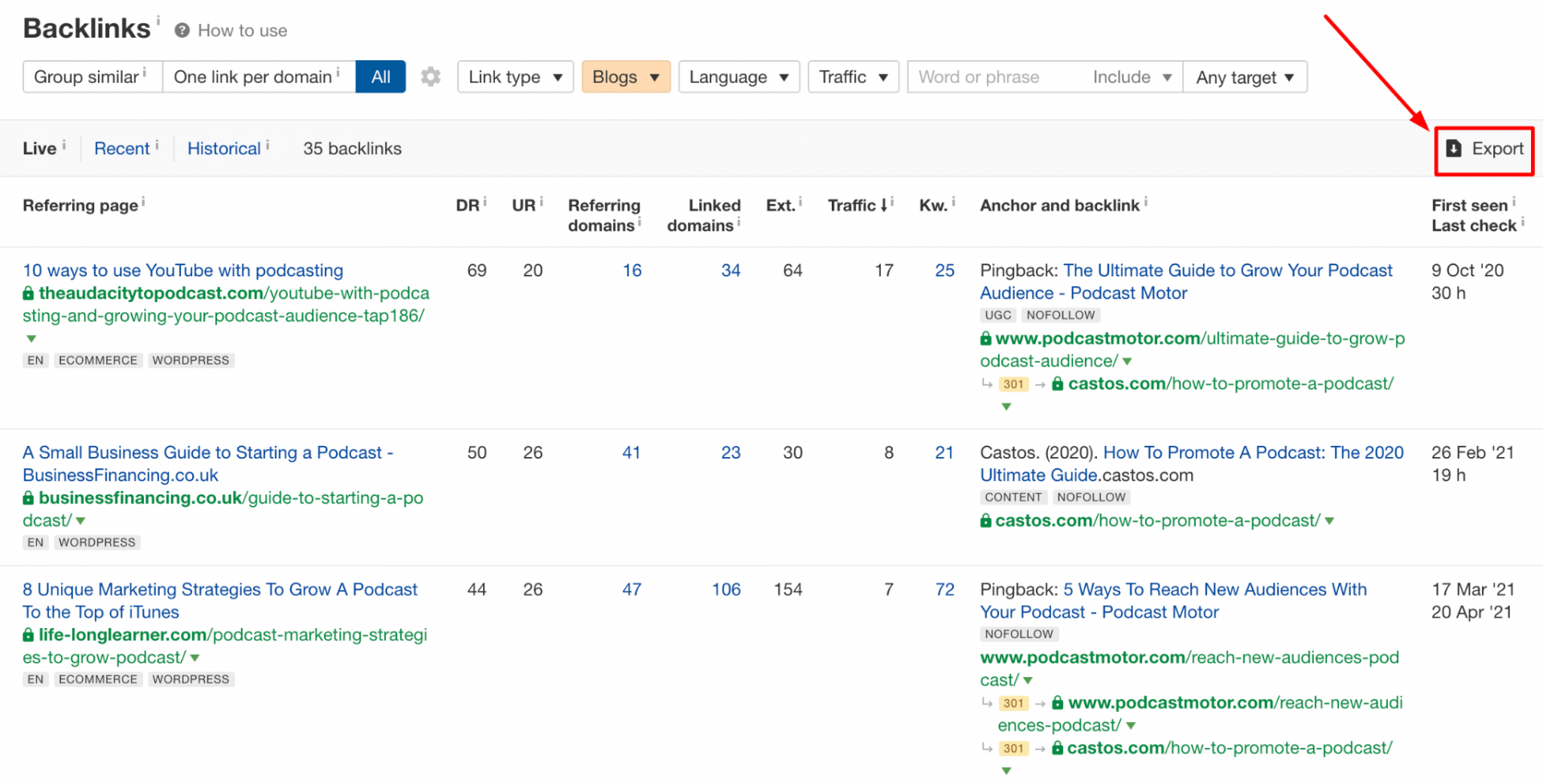Image resolution: width=1543 pixels, height=784 pixels.
Task: Select the Group similar option
Action: (x=92, y=77)
